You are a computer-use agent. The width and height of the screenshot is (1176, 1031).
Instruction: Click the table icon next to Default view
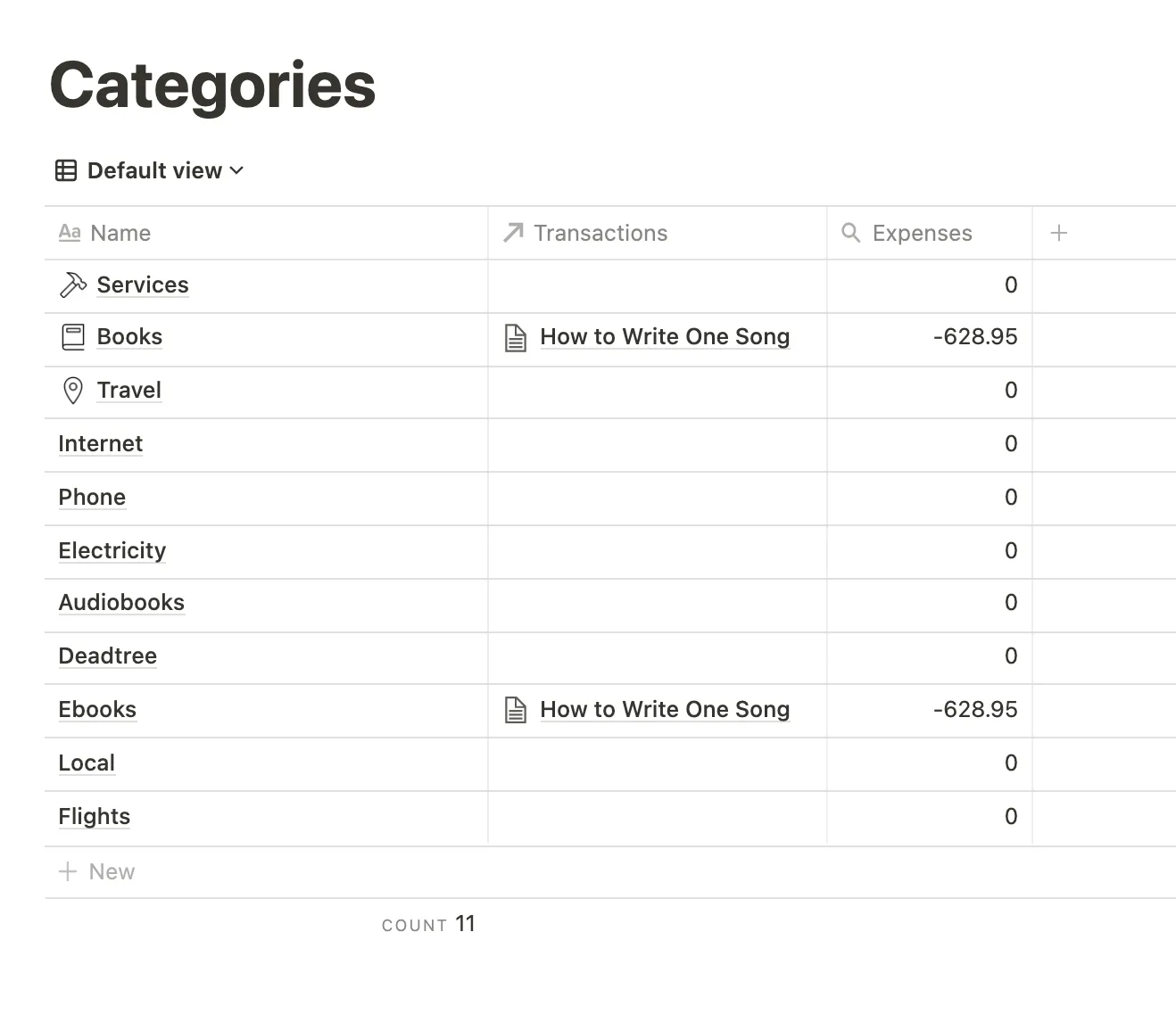66,170
